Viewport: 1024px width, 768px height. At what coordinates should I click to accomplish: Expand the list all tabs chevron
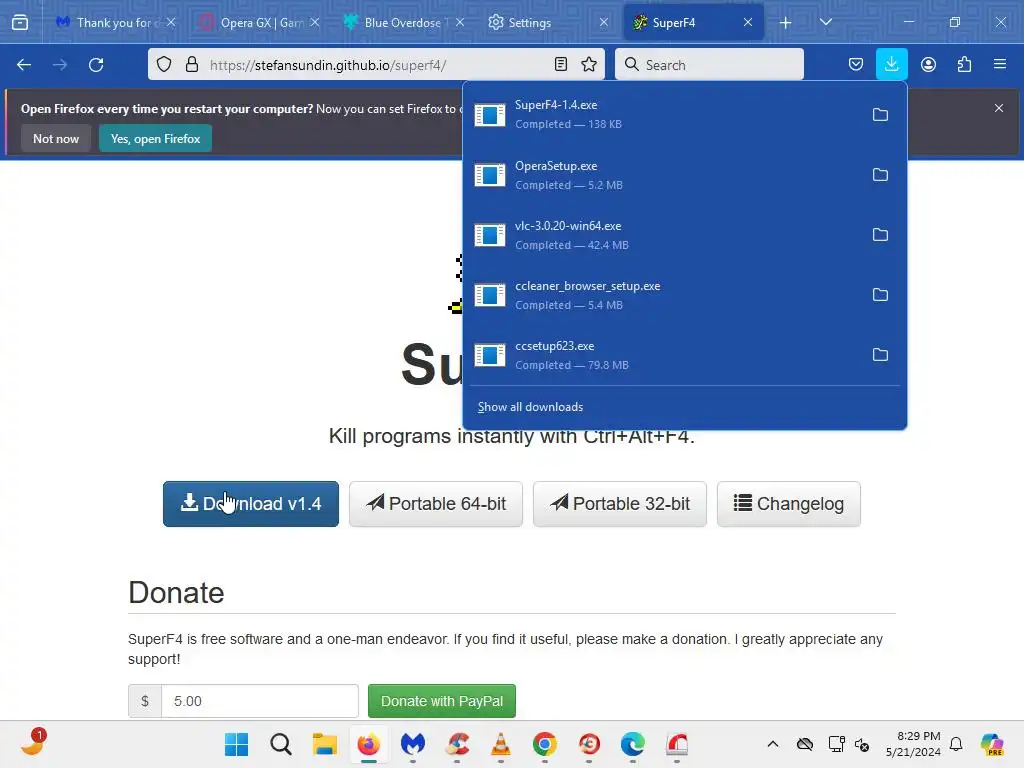825,23
